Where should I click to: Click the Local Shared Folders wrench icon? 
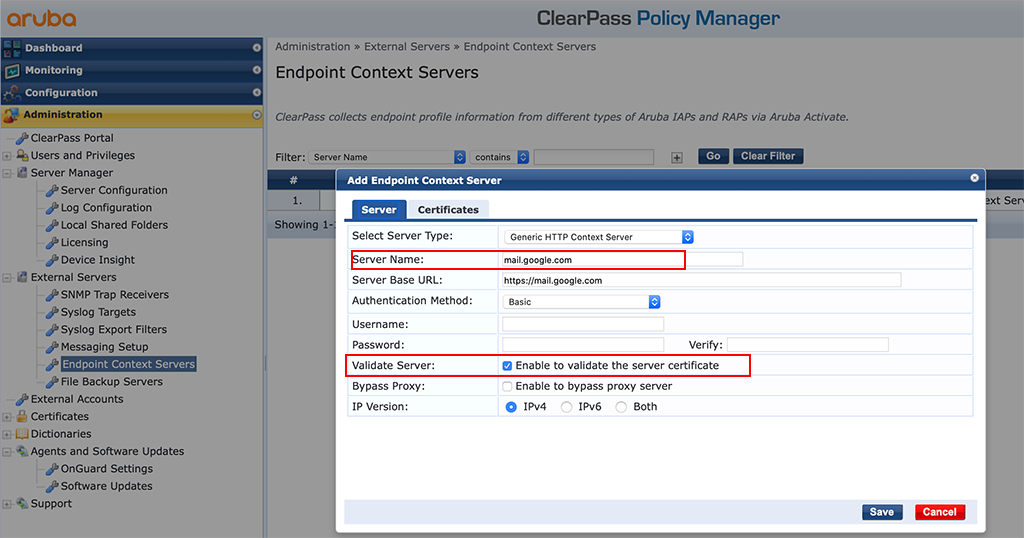point(52,225)
